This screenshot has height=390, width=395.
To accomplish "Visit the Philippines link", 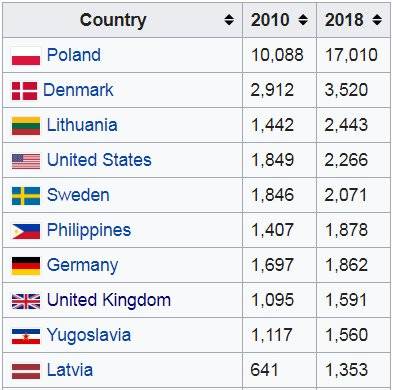I will [x=89, y=231].
